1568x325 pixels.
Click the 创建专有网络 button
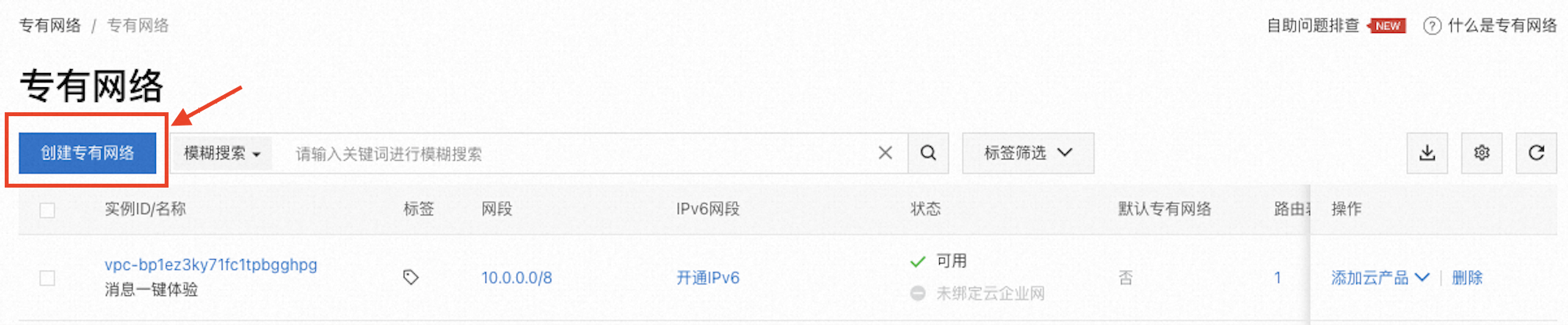click(87, 153)
